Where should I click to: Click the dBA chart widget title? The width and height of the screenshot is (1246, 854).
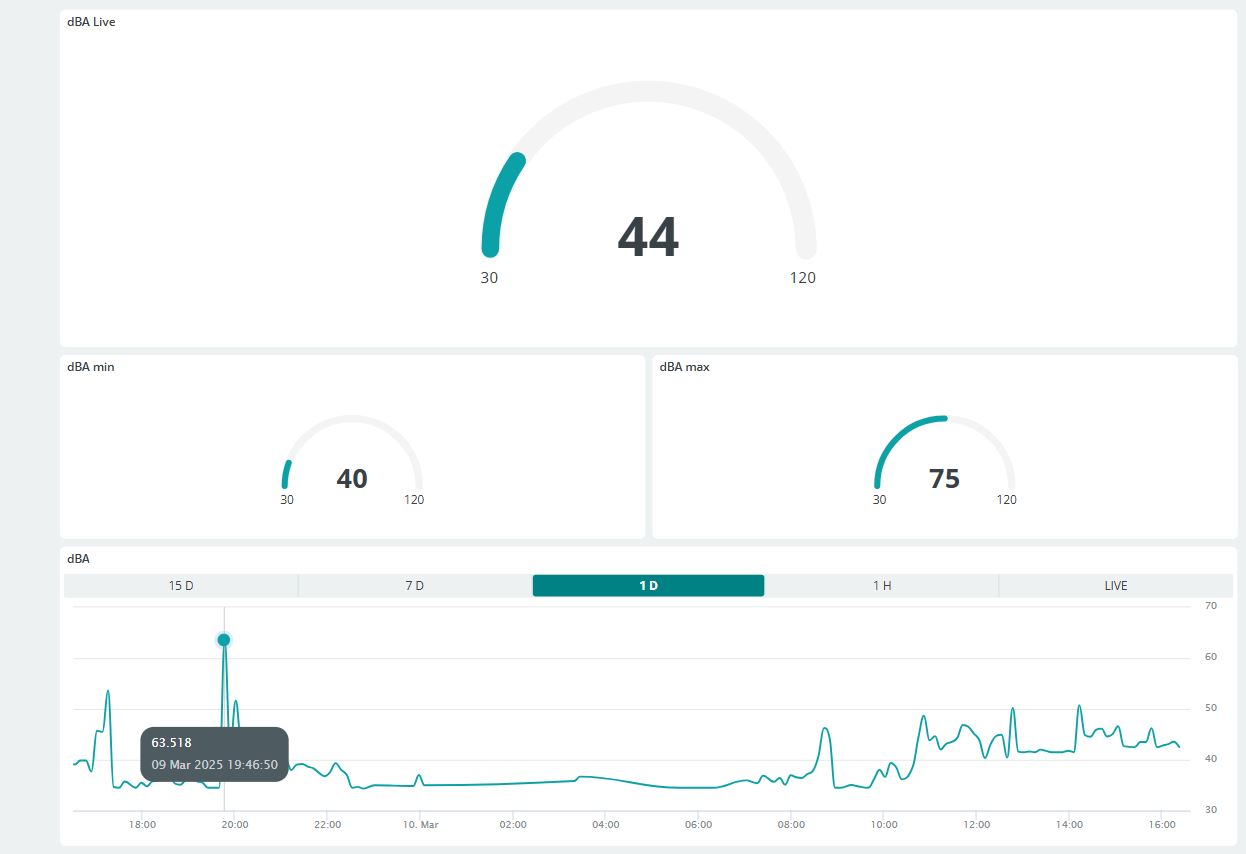tap(78, 559)
